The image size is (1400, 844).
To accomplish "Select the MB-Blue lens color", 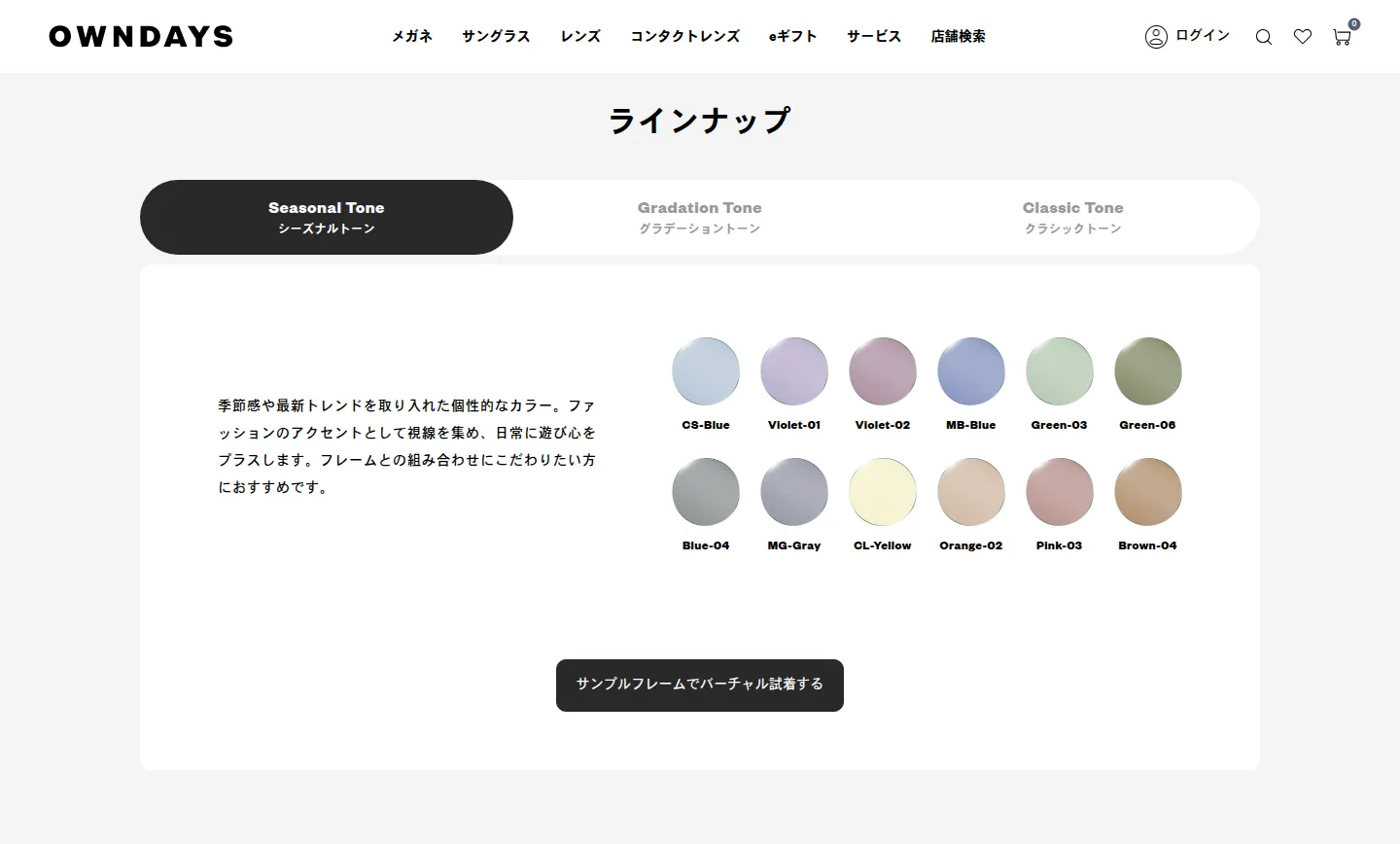I will point(971,371).
